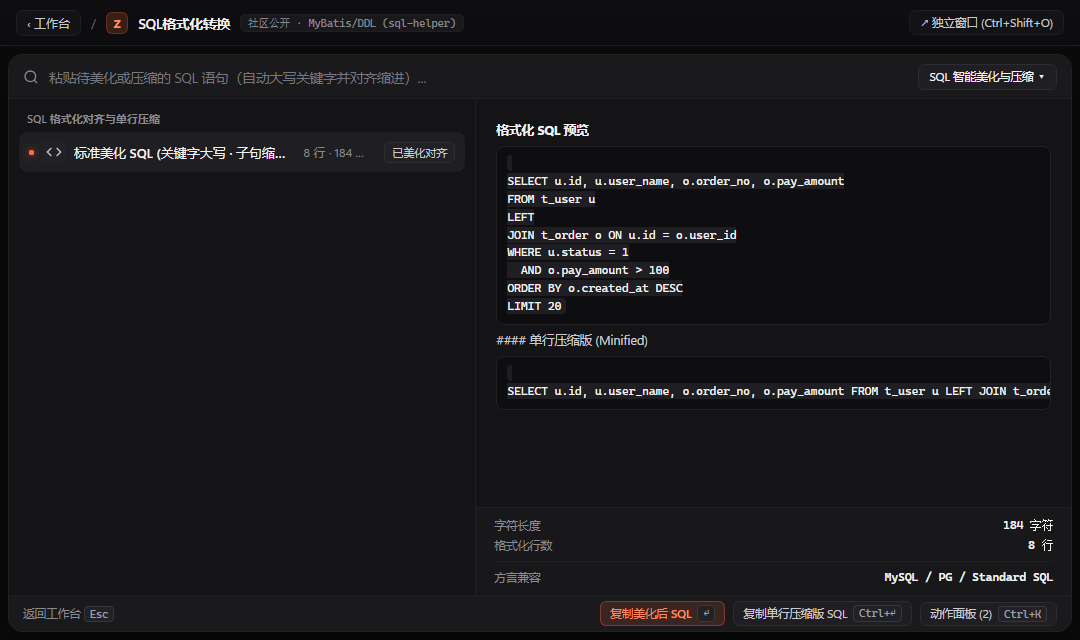This screenshot has height=640, width=1080.
Task: Click the LIMIT 20 line
Action: [x=534, y=306]
